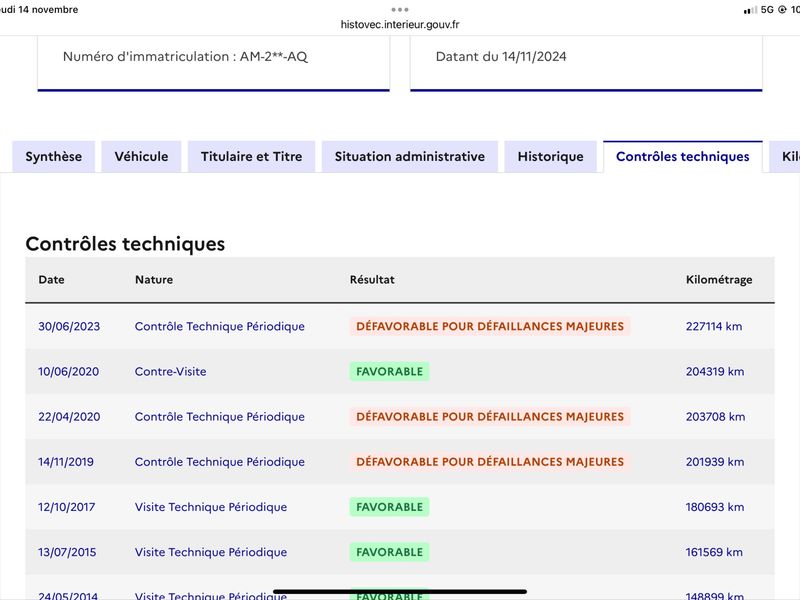Click the 227114 km value
Viewport: 800px width, 600px height.
pyautogui.click(x=714, y=327)
